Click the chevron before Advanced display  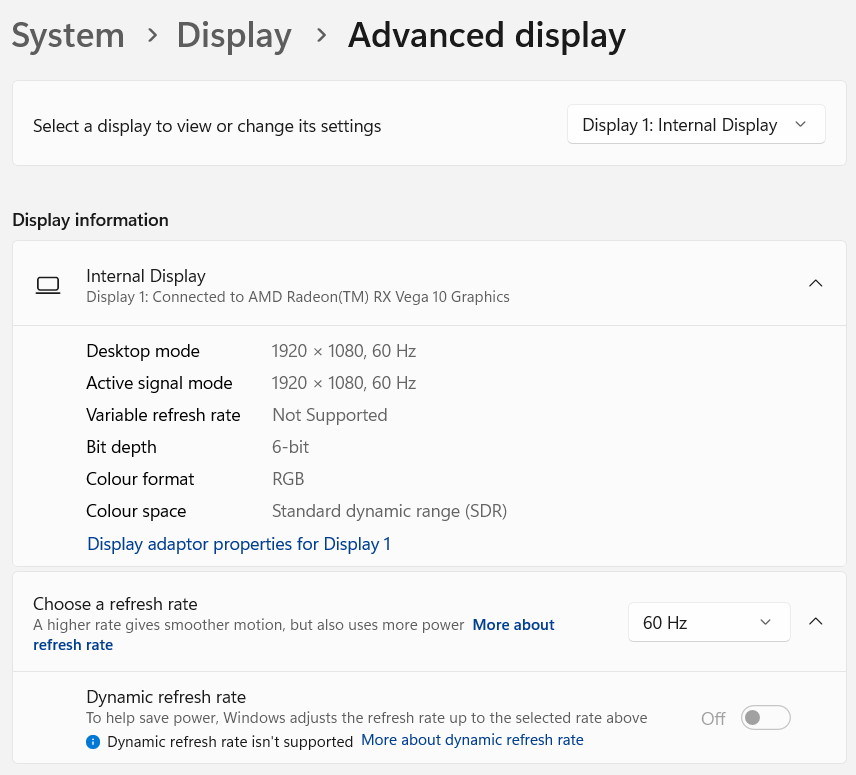[321, 35]
